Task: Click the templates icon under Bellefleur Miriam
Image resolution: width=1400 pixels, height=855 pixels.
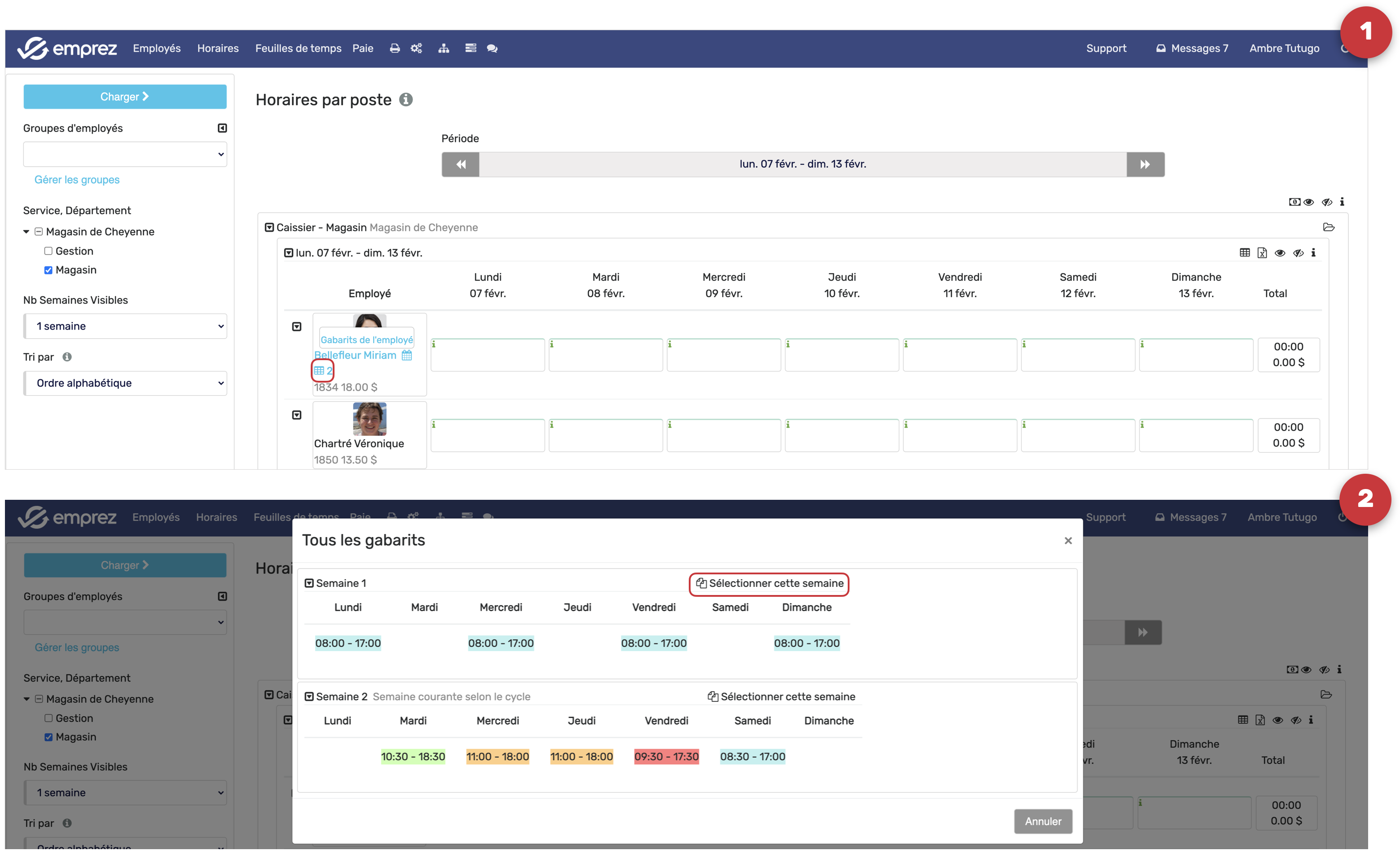Action: [x=323, y=370]
